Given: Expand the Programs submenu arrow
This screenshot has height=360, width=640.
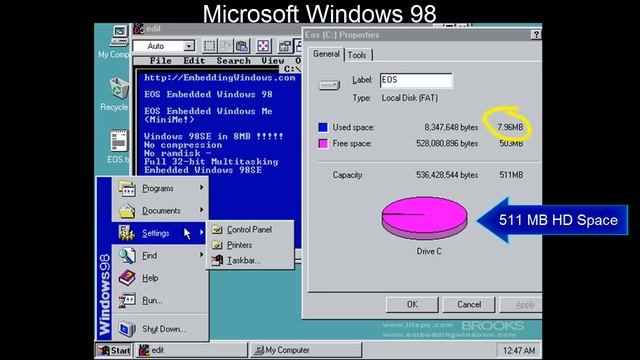Looking at the screenshot, I should coord(202,187).
